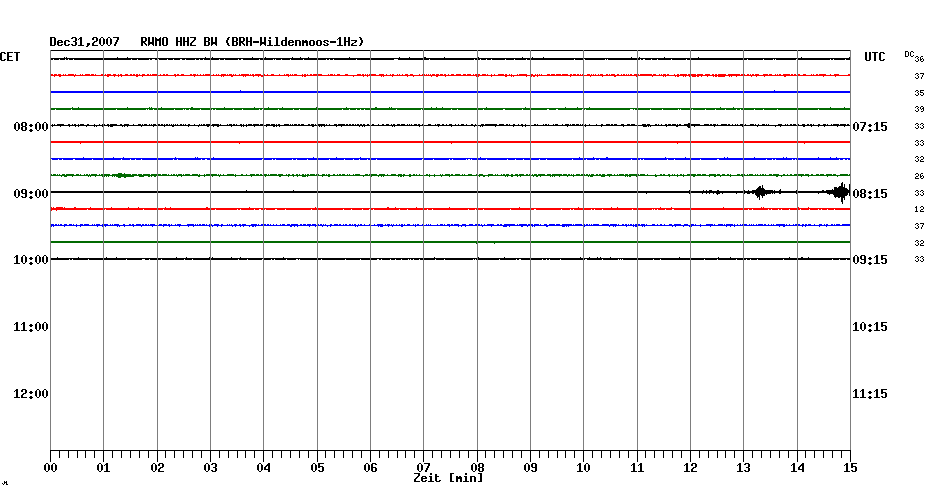
Task: Select station code RWMO in header
Action: 154,42
